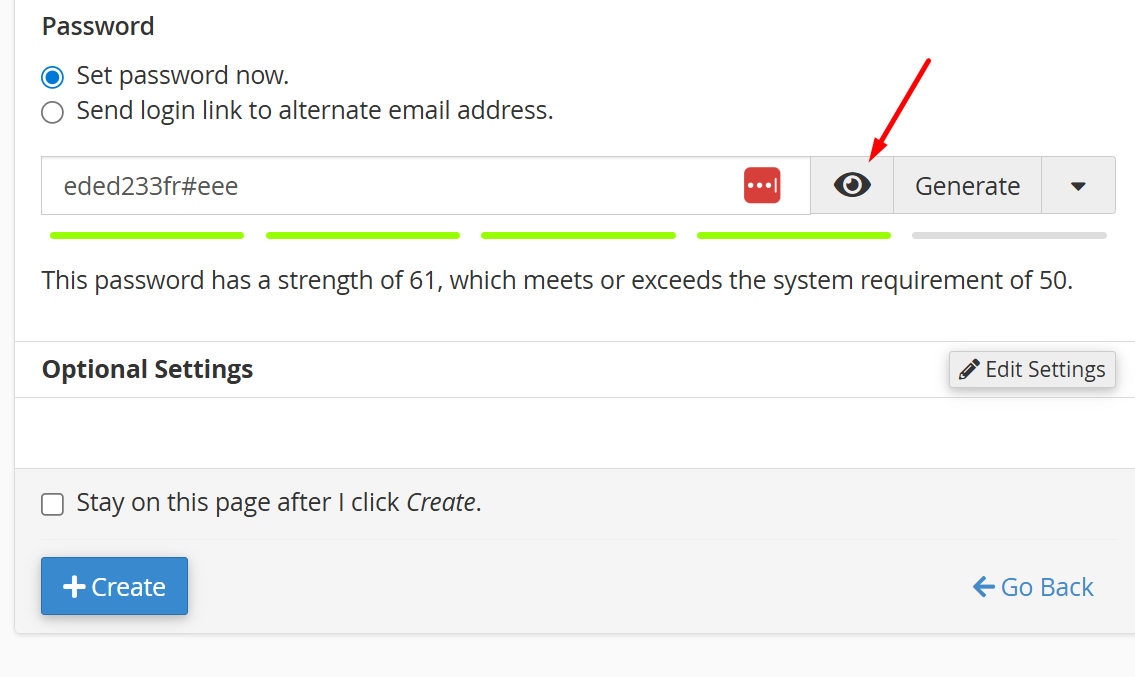Generate a new random password
Viewport: 1135px width, 677px height.
click(967, 185)
